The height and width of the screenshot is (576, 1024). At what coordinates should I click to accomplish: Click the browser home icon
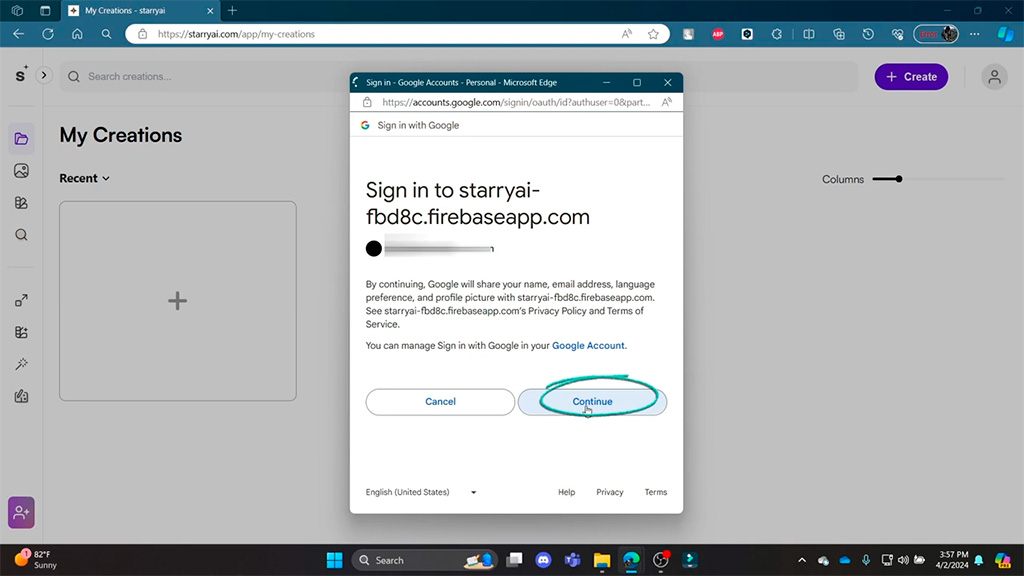pyautogui.click(x=77, y=34)
